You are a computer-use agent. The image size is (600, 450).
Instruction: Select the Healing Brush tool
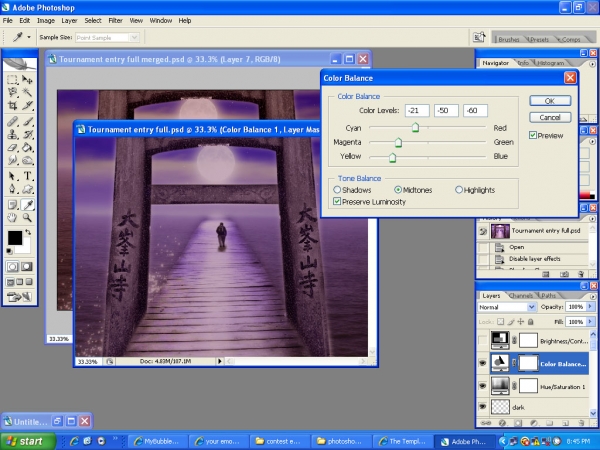point(12,122)
